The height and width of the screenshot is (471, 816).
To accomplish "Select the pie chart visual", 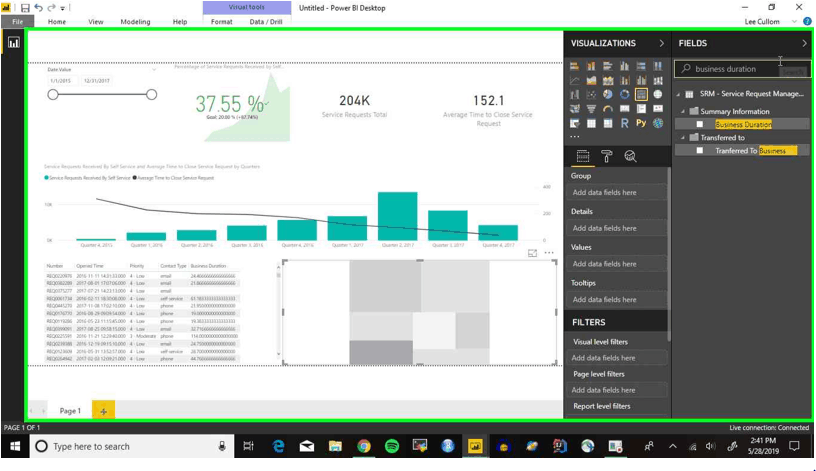I will pos(608,94).
